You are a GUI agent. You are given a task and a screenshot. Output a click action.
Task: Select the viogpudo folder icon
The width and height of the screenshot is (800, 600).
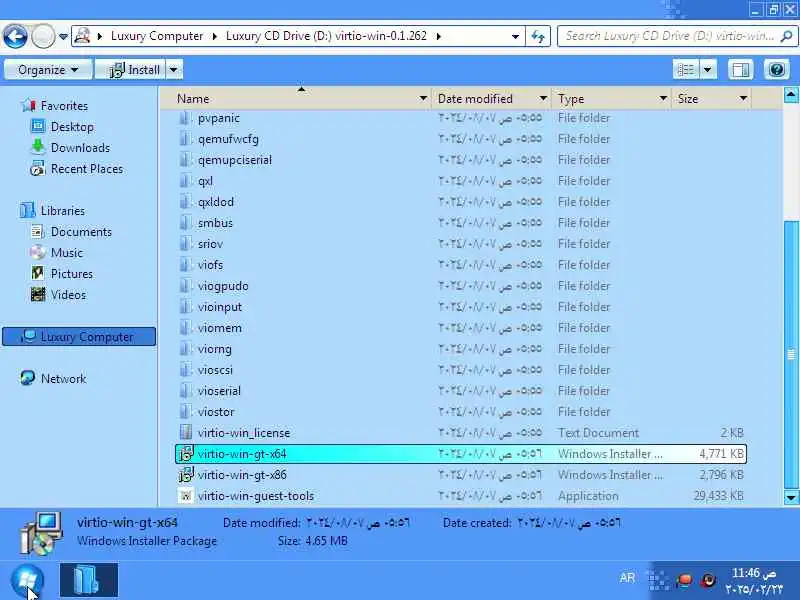coord(186,286)
